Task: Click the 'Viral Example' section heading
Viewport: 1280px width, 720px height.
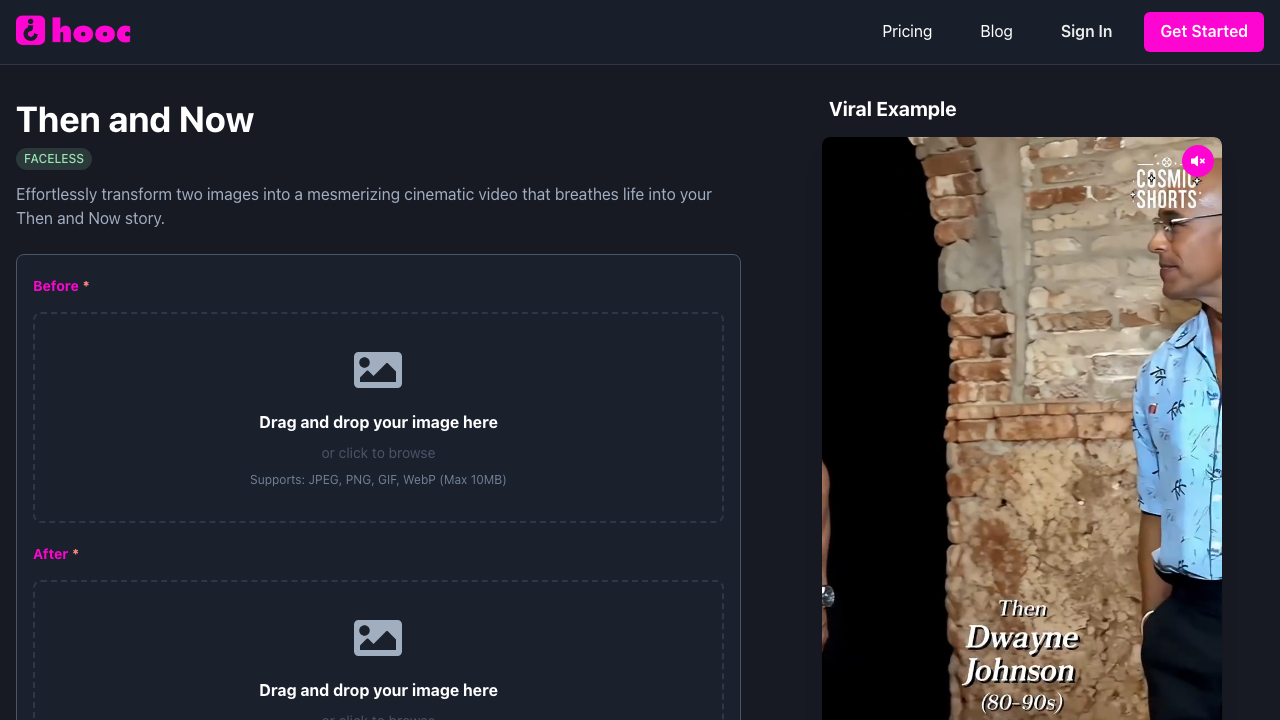Action: pos(892,109)
